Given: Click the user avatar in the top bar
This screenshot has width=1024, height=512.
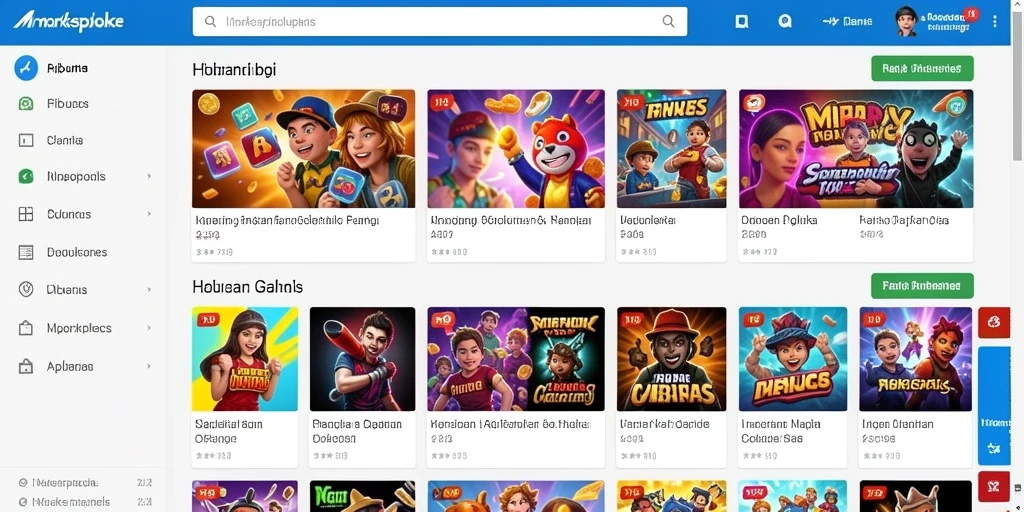Looking at the screenshot, I should [906, 21].
